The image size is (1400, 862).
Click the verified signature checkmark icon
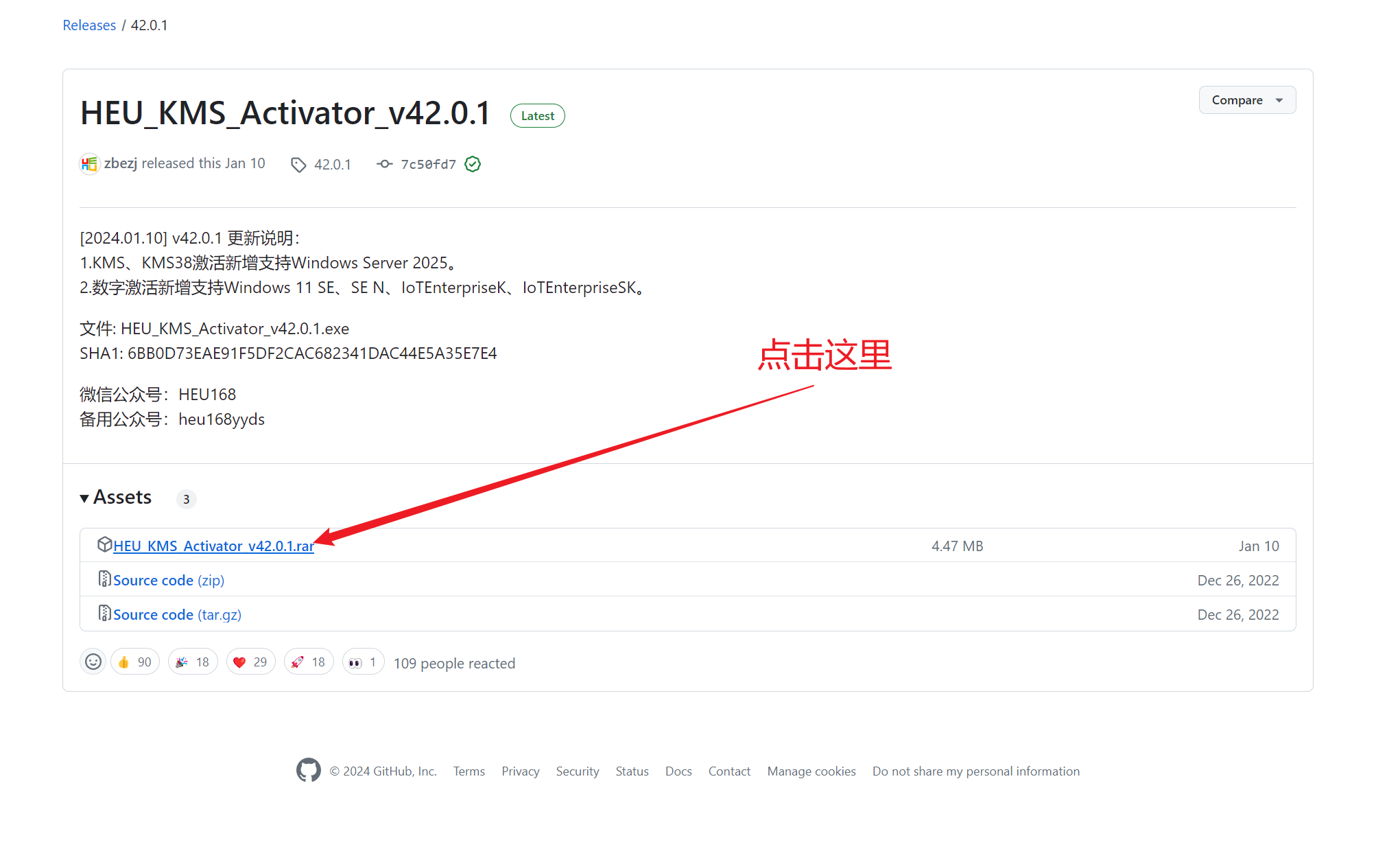(473, 164)
